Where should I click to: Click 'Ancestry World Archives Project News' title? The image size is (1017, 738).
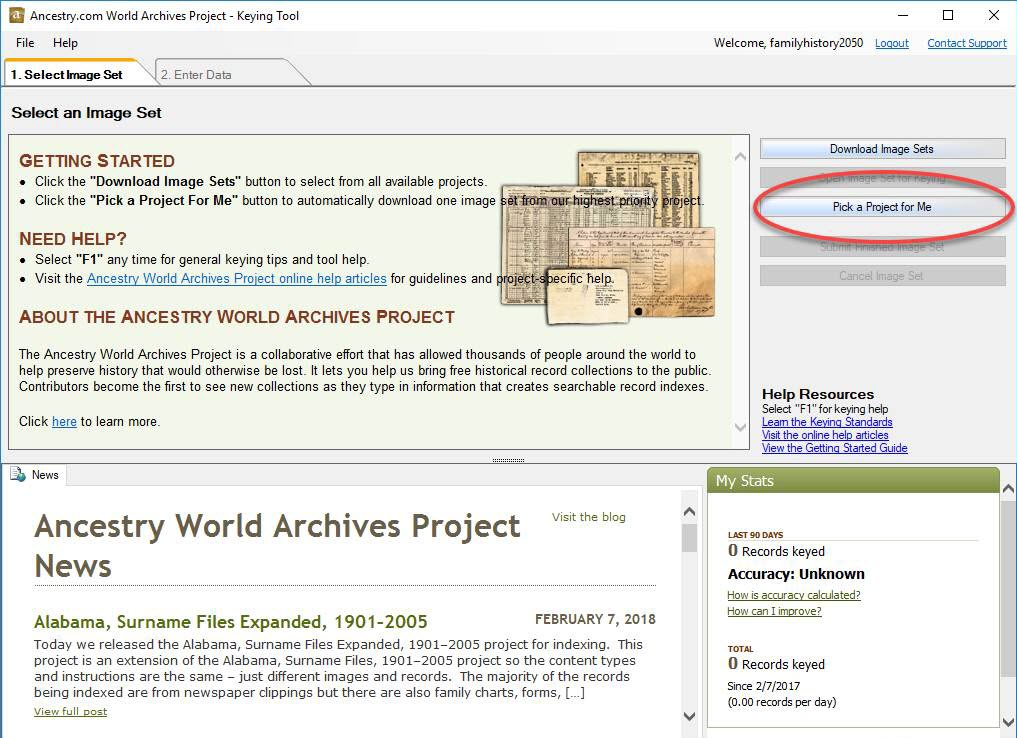point(277,545)
